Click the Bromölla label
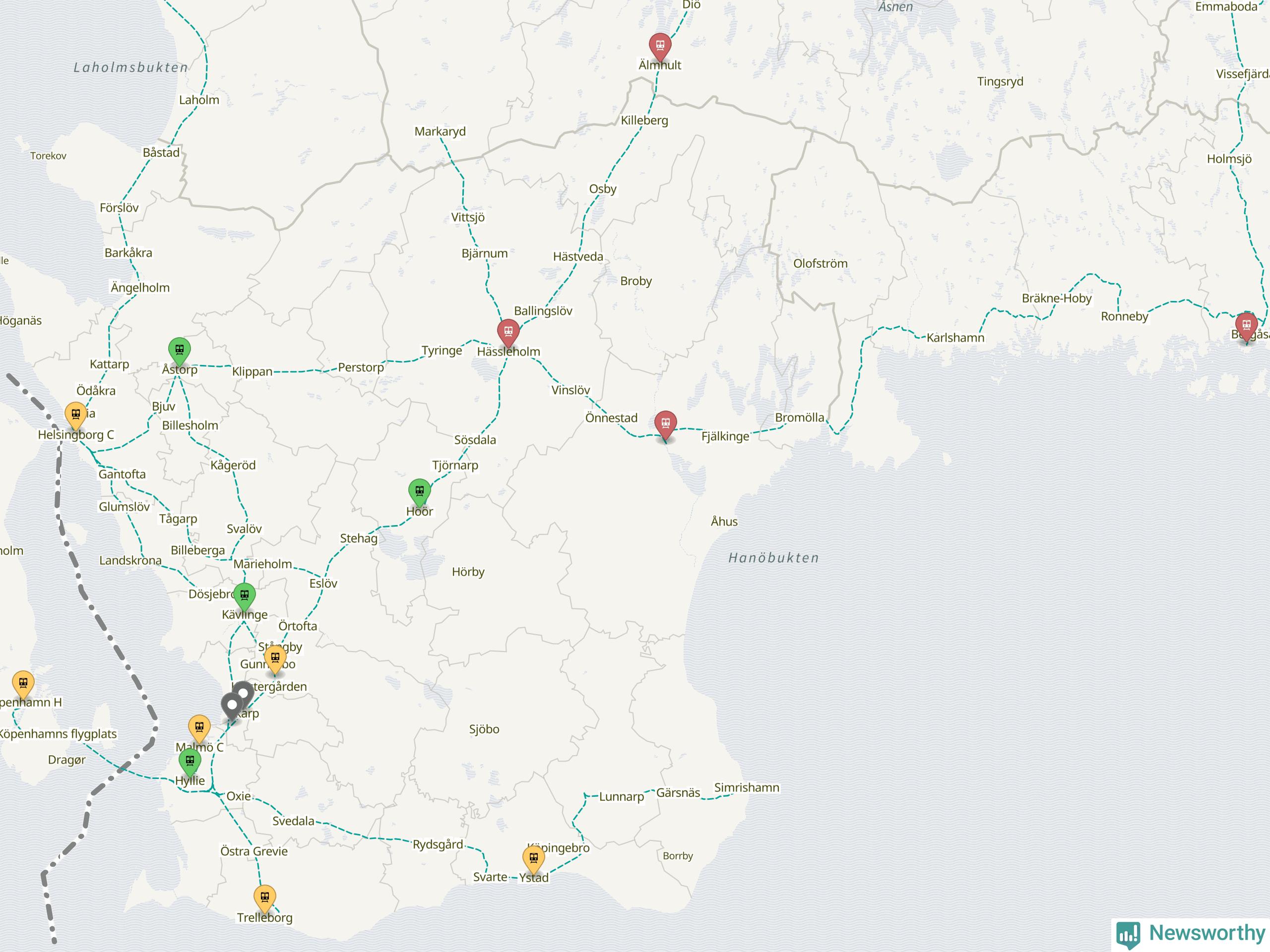 click(x=799, y=418)
